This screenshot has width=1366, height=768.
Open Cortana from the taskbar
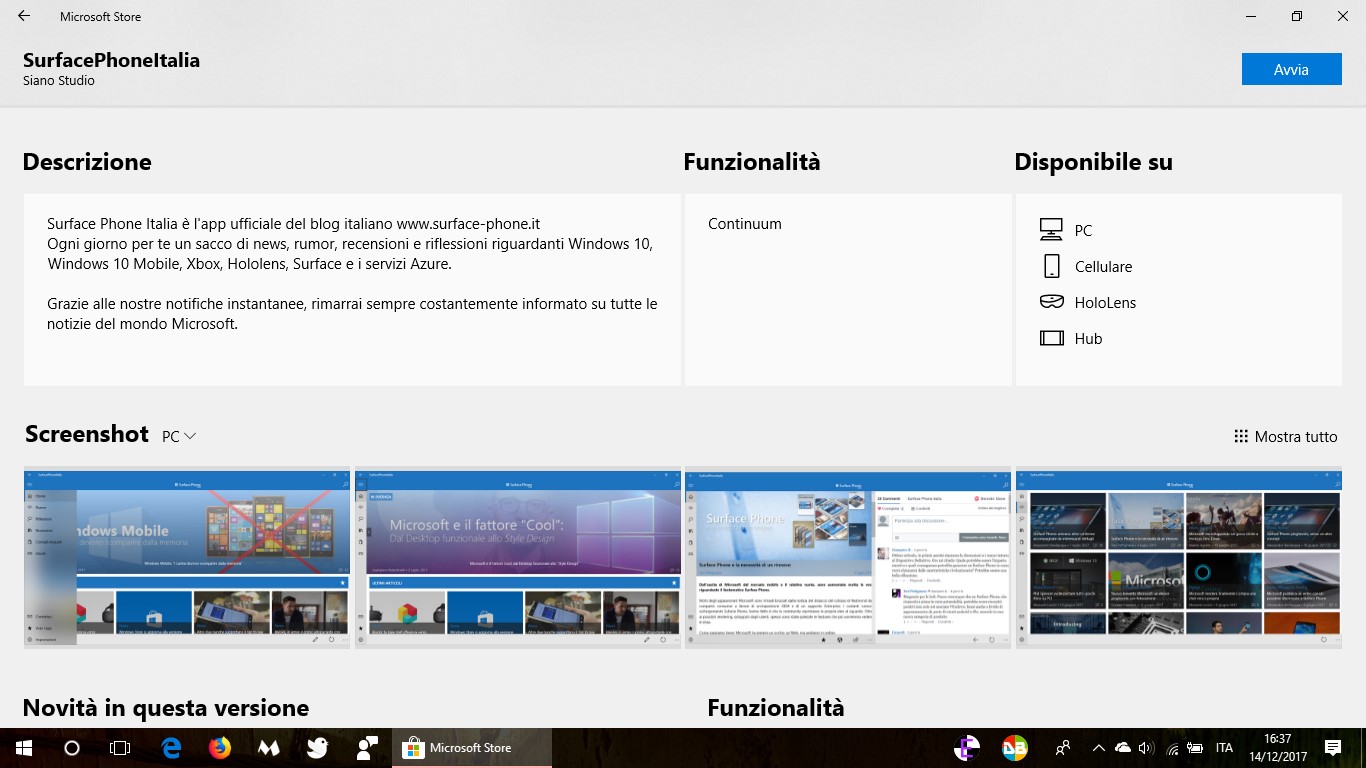[71, 748]
